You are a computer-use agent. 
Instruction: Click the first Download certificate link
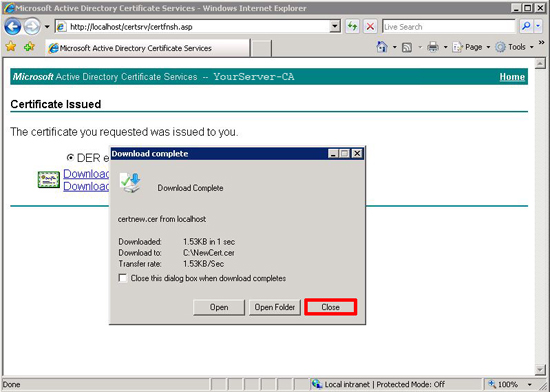click(x=86, y=174)
